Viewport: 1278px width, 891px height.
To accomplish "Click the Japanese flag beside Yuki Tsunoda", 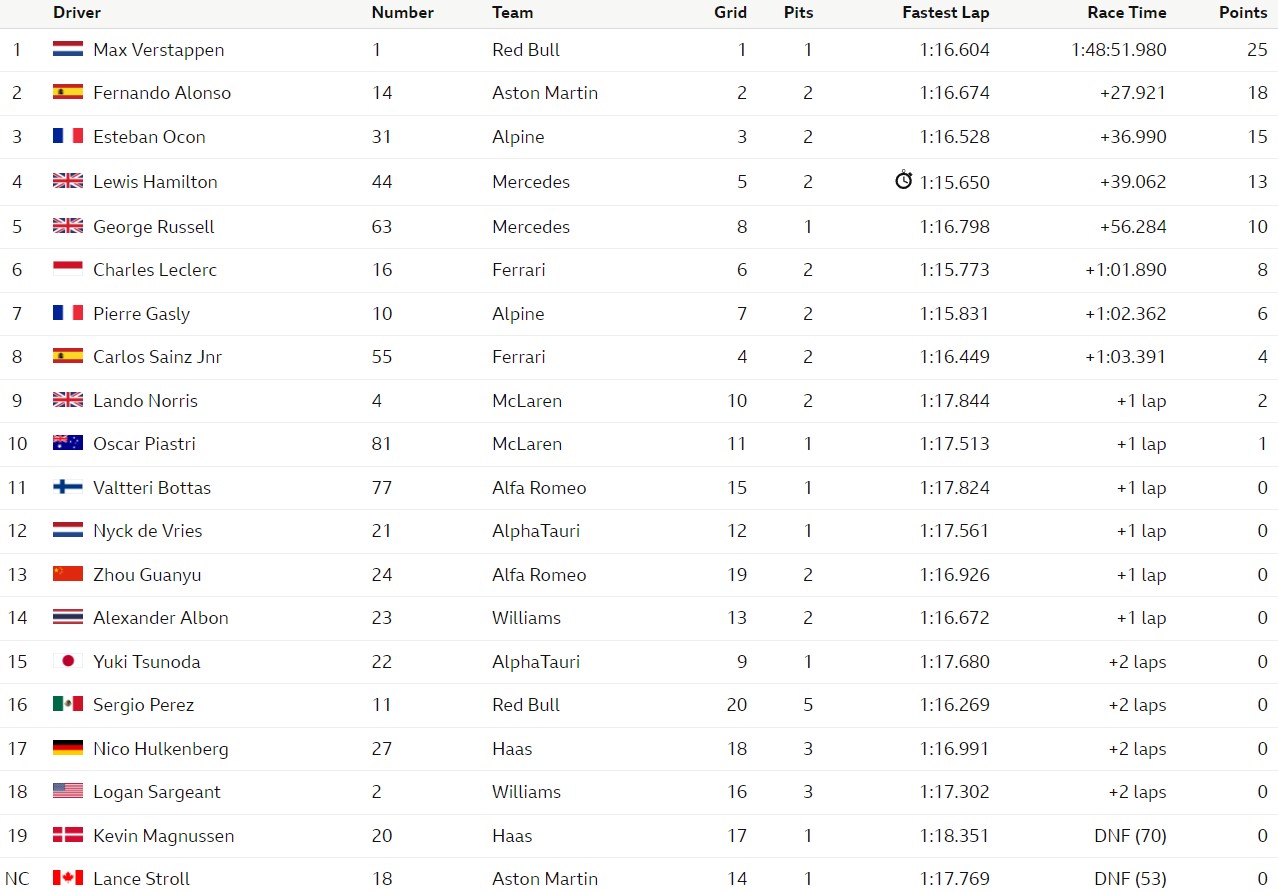I will click(68, 661).
